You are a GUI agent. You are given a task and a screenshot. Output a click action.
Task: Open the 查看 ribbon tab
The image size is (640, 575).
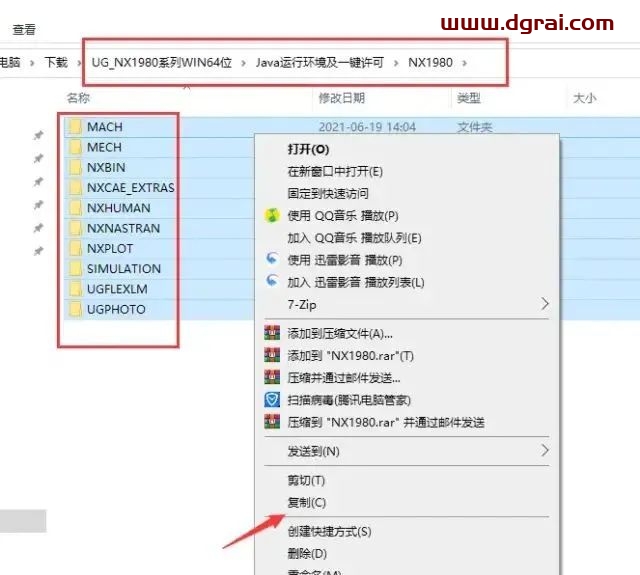(24, 29)
